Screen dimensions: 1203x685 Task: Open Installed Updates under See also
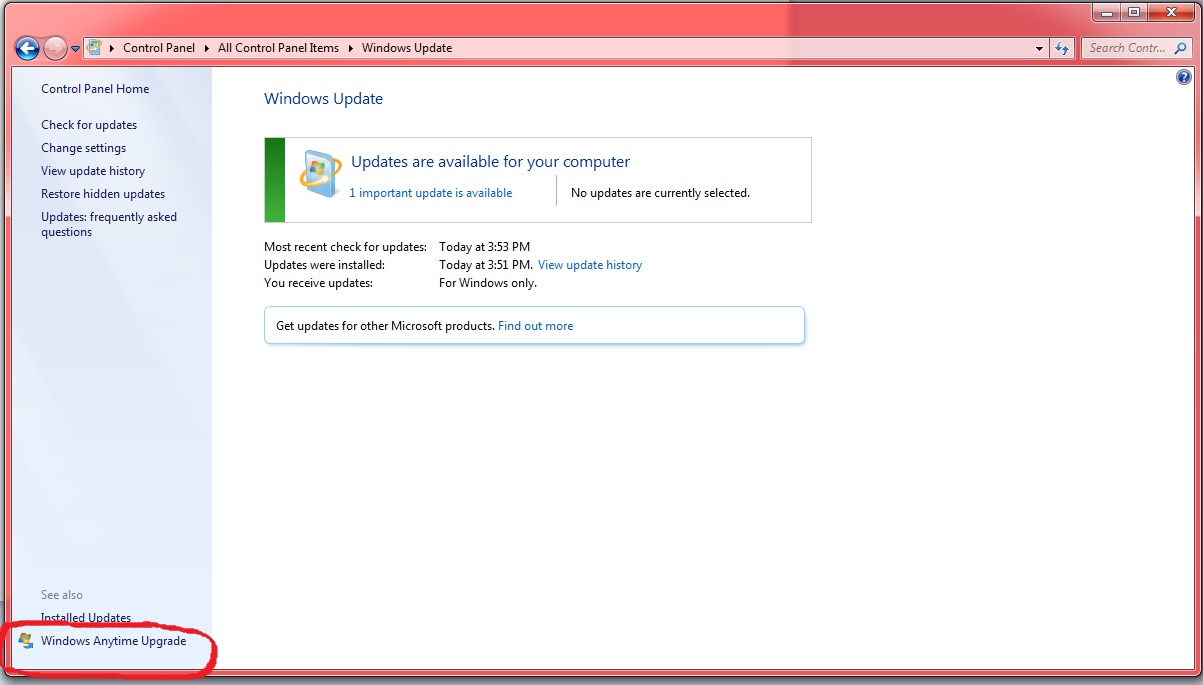[x=86, y=618]
